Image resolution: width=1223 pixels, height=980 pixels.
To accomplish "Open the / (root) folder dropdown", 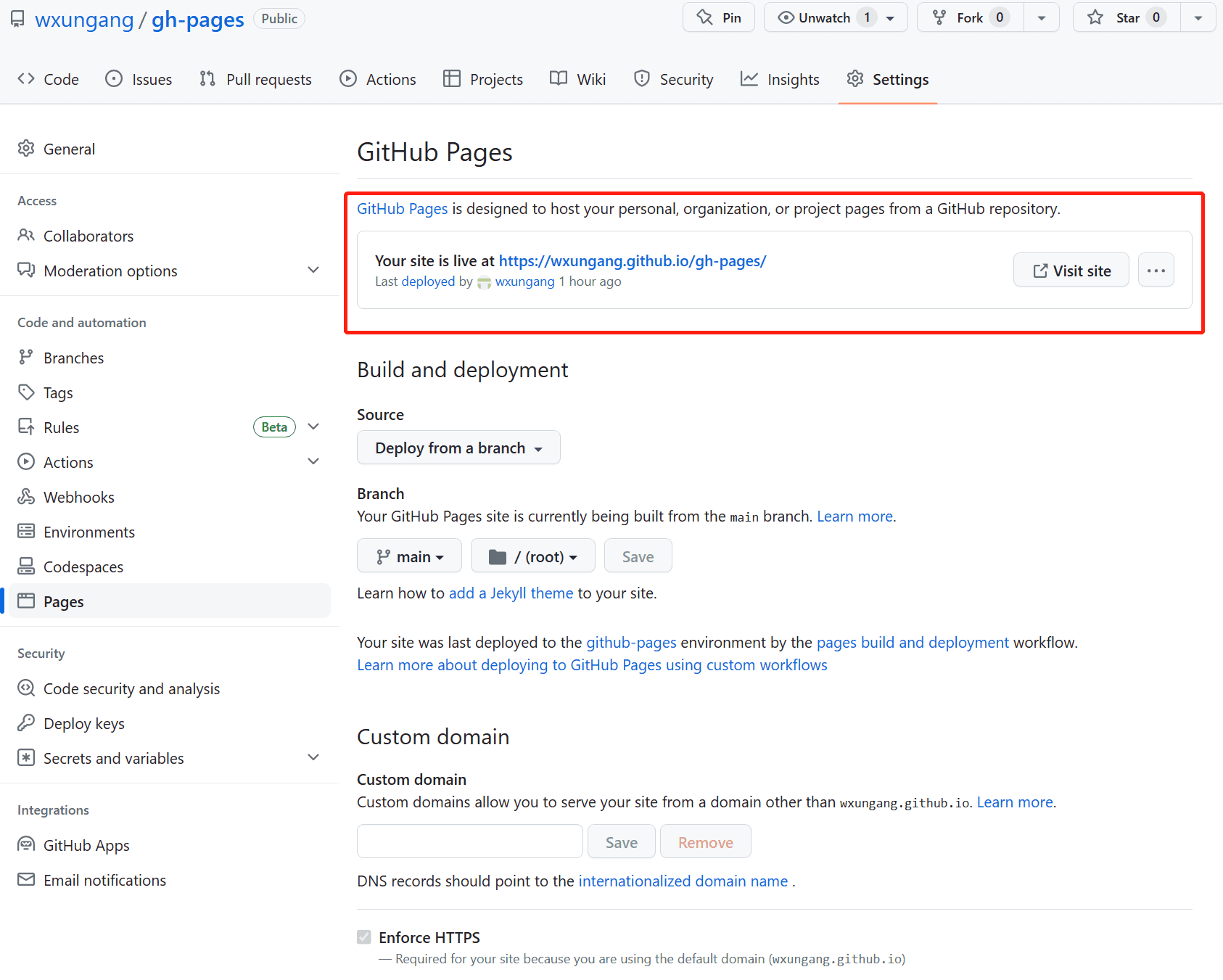I will tap(533, 556).
